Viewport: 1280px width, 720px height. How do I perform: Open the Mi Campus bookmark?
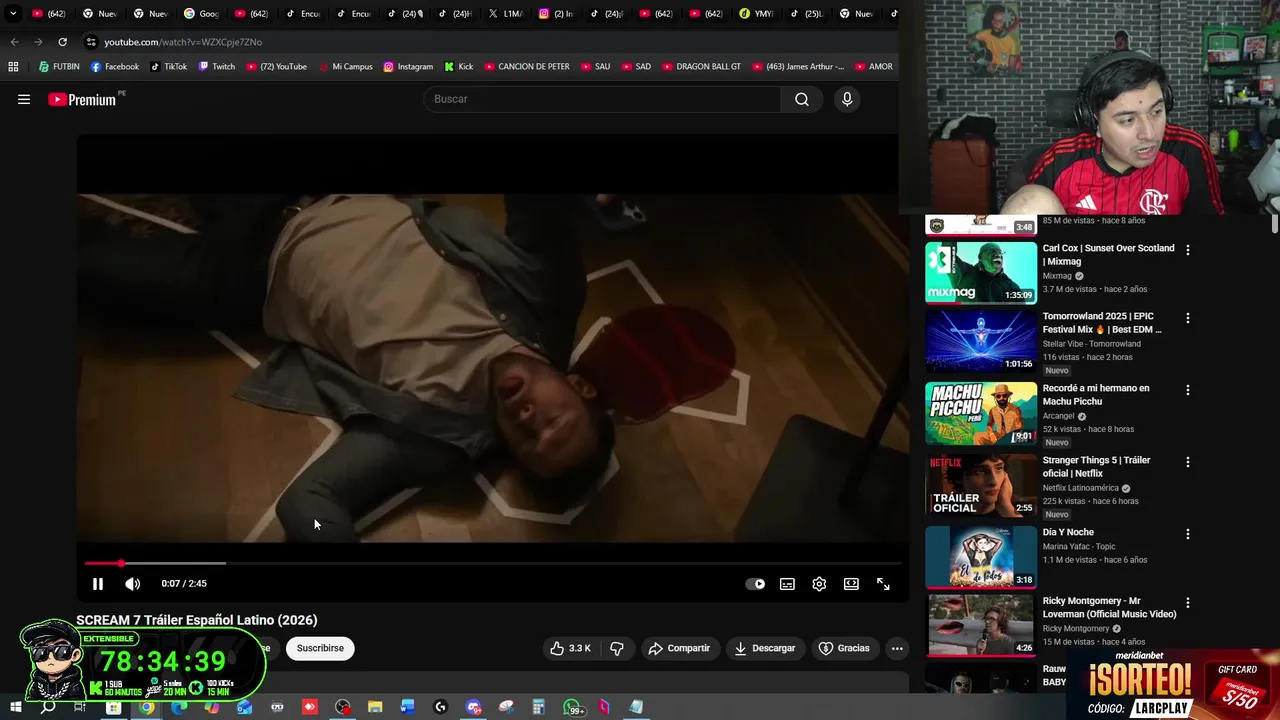click(345, 67)
